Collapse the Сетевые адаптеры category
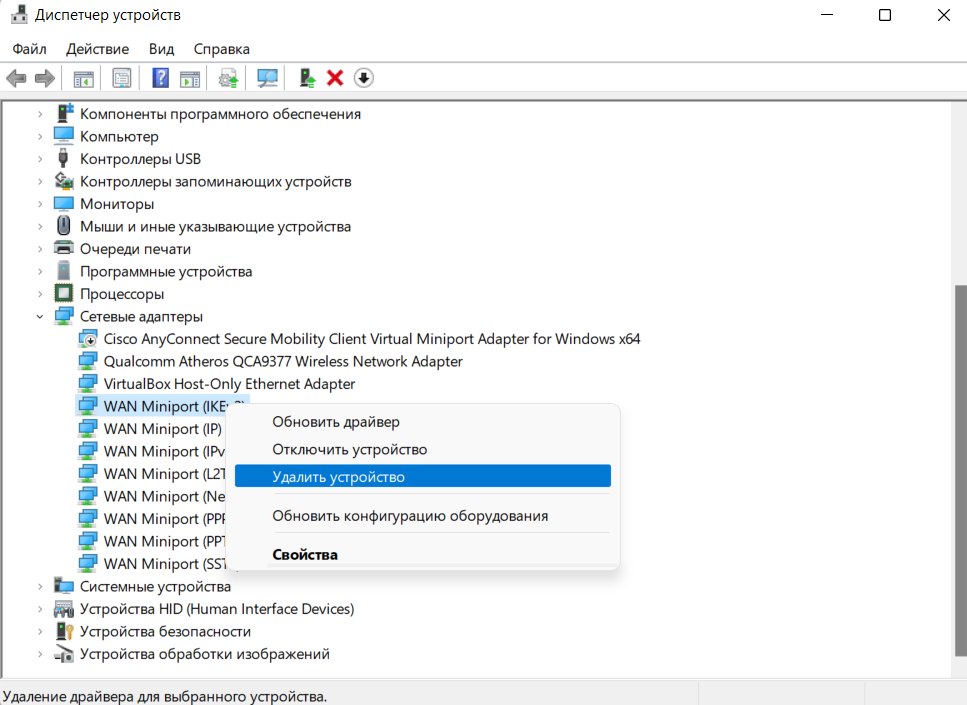Viewport: 967px width, 705px height. point(40,317)
